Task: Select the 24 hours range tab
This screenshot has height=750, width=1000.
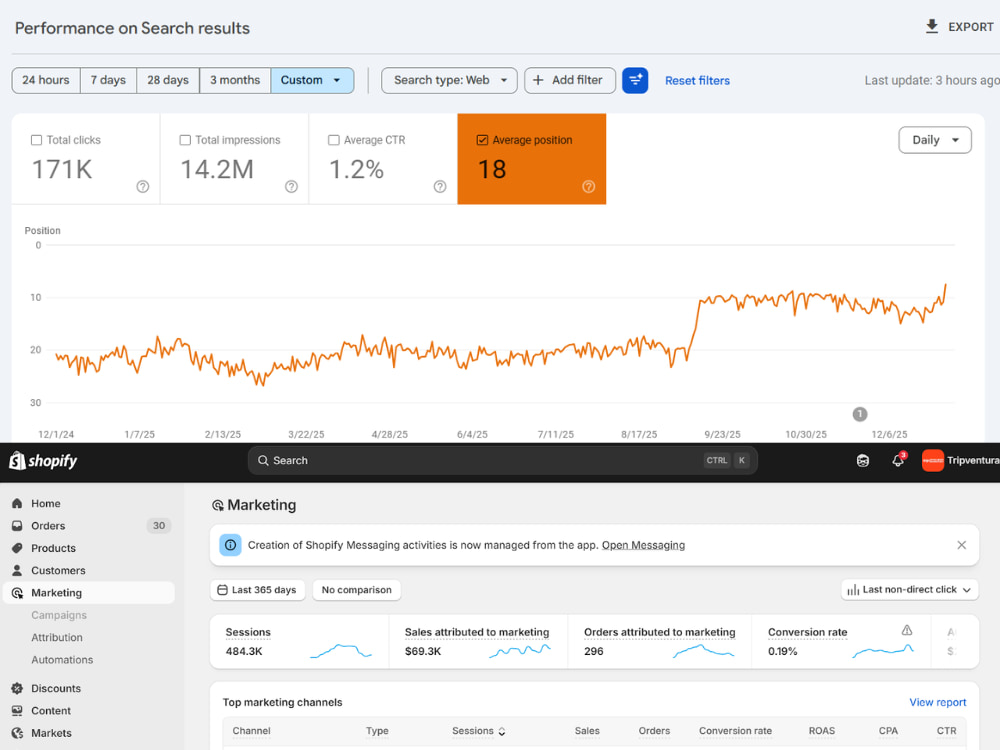Action: (x=46, y=80)
